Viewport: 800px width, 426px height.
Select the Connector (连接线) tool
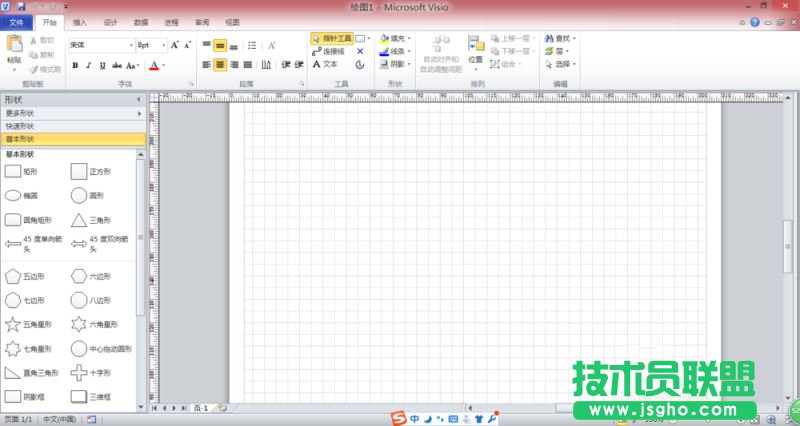coord(329,52)
